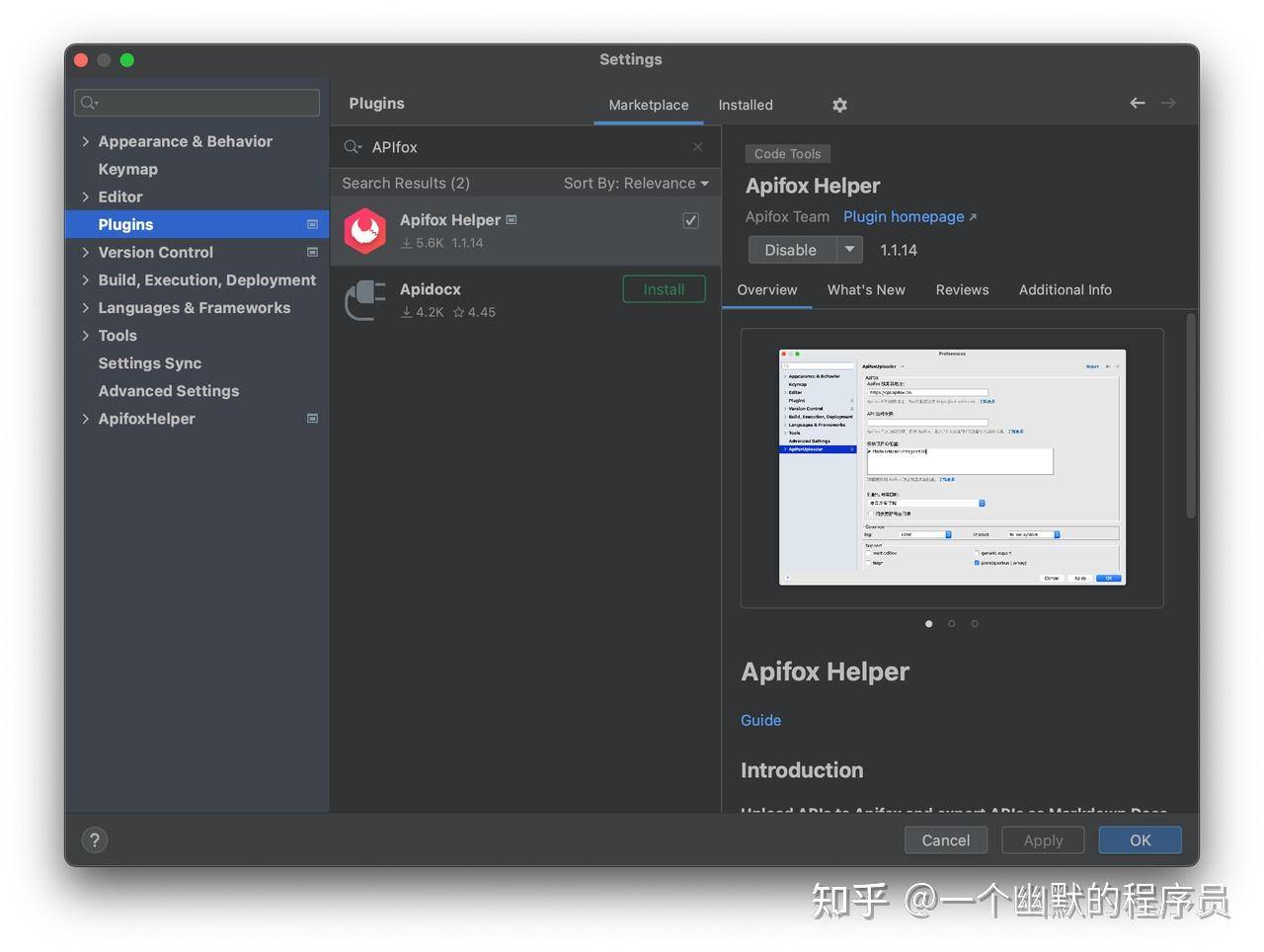Expand Build, Execution, Deployment section
The image size is (1264, 952).
86,280
